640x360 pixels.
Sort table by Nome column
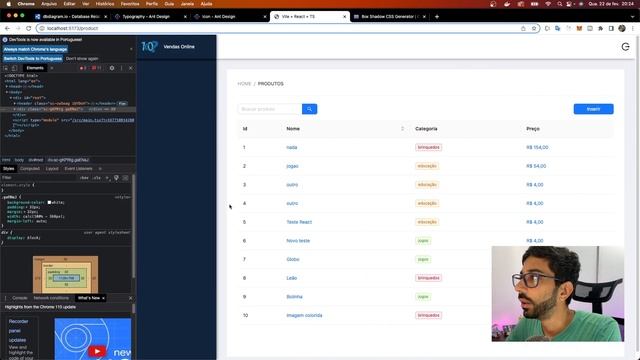402,129
